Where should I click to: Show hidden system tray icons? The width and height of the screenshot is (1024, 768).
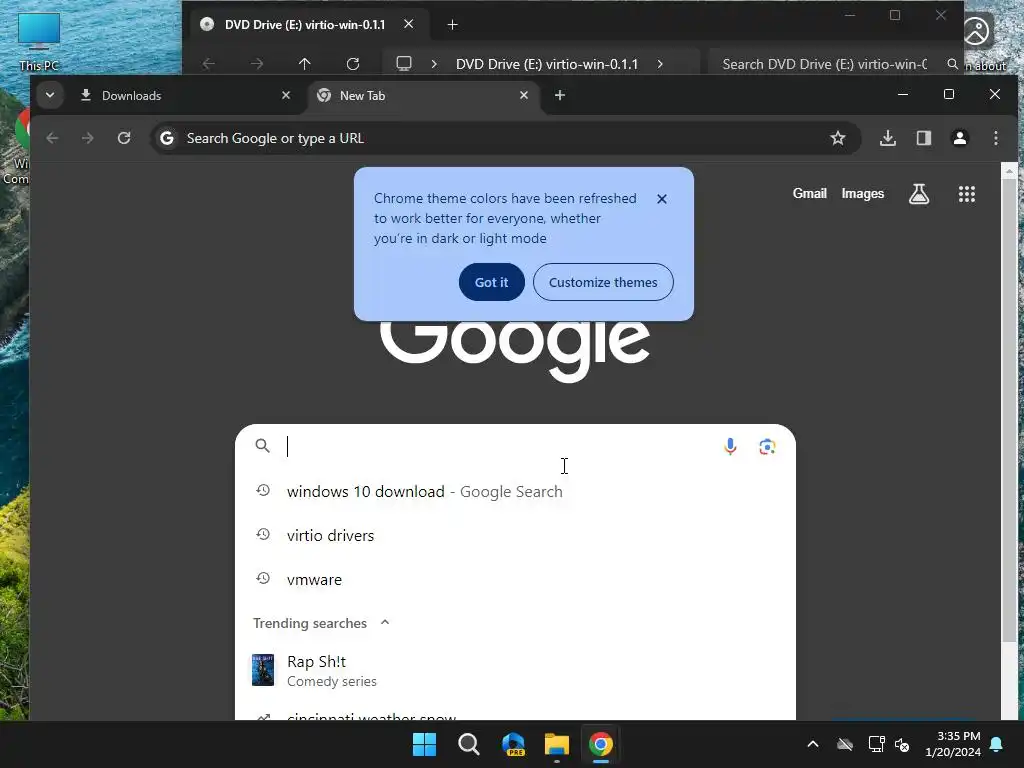813,744
